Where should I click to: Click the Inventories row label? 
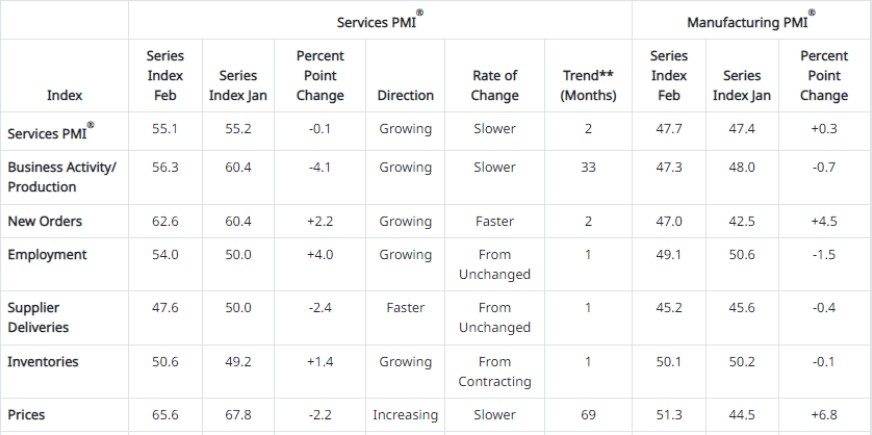[x=43, y=362]
